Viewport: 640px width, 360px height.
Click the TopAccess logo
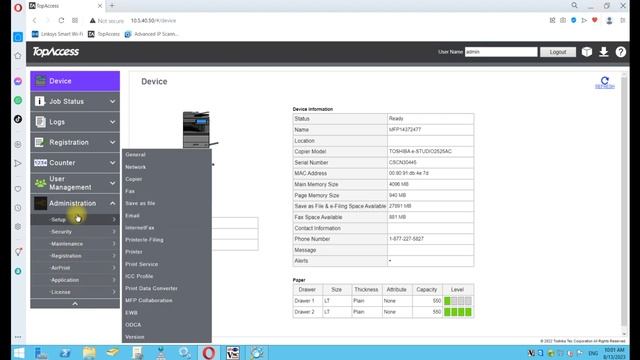(56, 52)
